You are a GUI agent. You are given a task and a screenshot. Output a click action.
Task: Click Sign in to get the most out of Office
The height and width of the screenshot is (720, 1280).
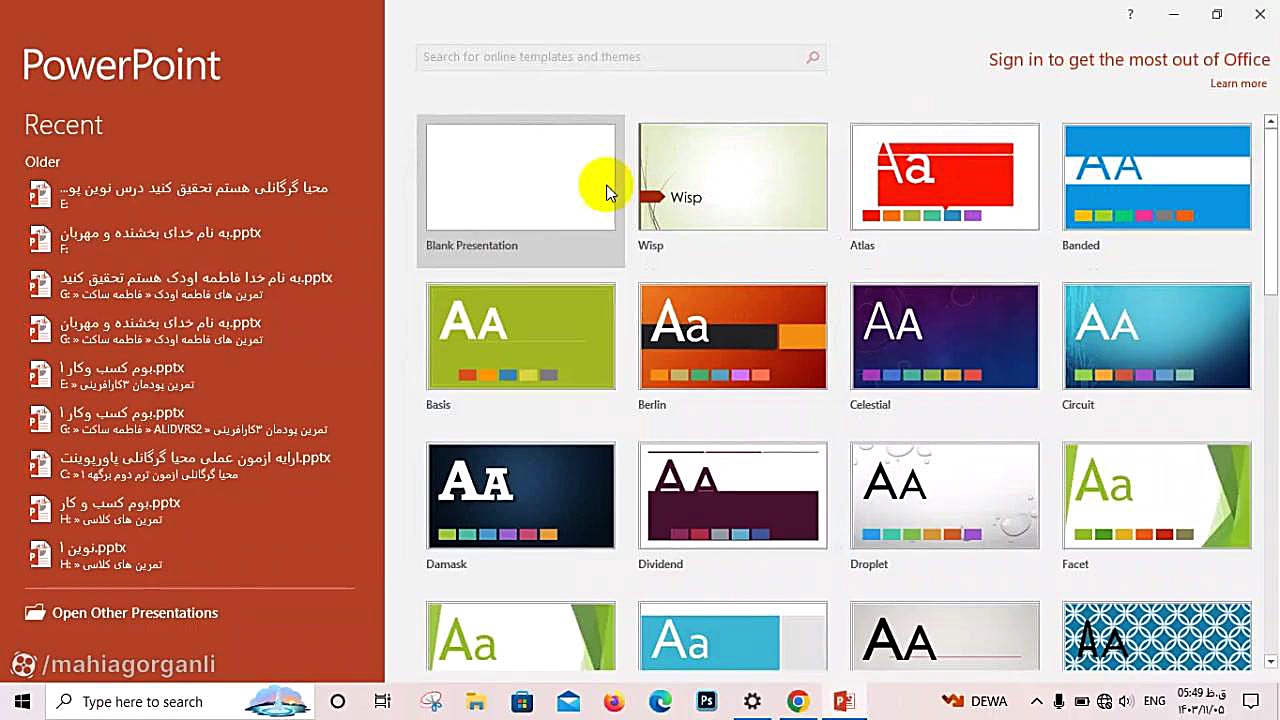tap(1129, 60)
